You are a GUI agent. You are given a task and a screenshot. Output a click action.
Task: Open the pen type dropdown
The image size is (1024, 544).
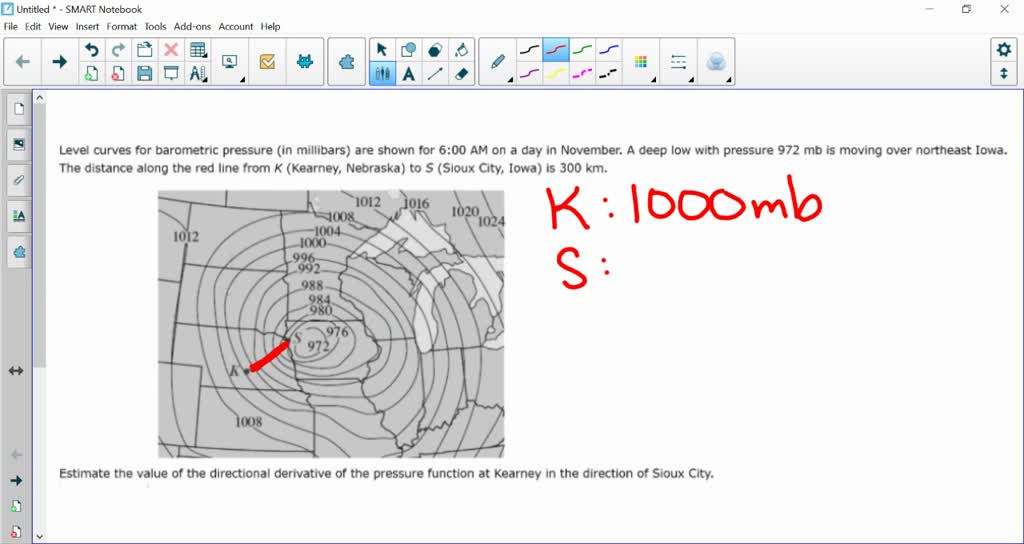coord(498,61)
